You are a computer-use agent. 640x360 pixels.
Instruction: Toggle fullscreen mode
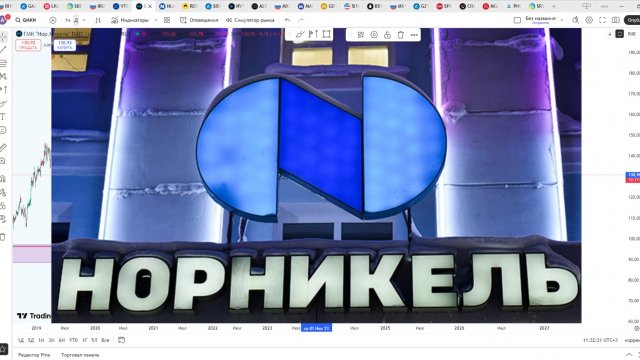602,20
